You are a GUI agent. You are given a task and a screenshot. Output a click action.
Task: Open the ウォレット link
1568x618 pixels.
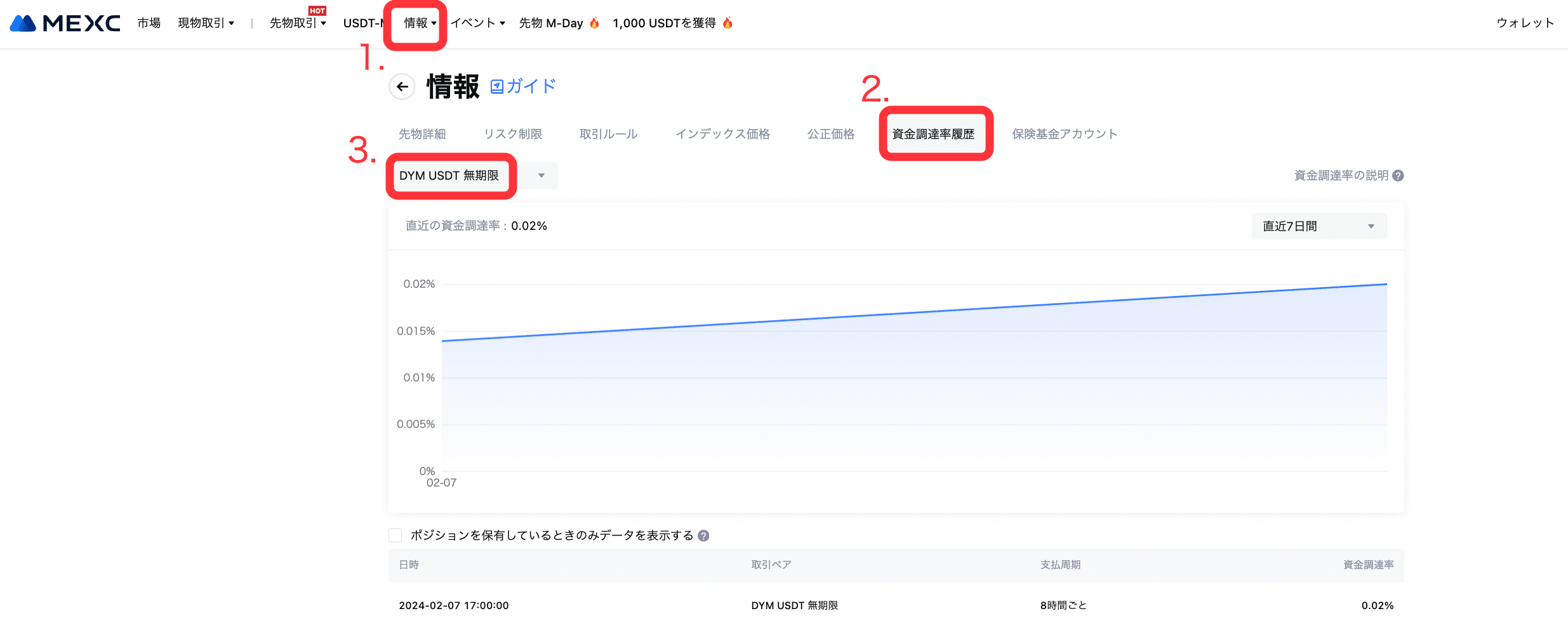(x=1525, y=24)
